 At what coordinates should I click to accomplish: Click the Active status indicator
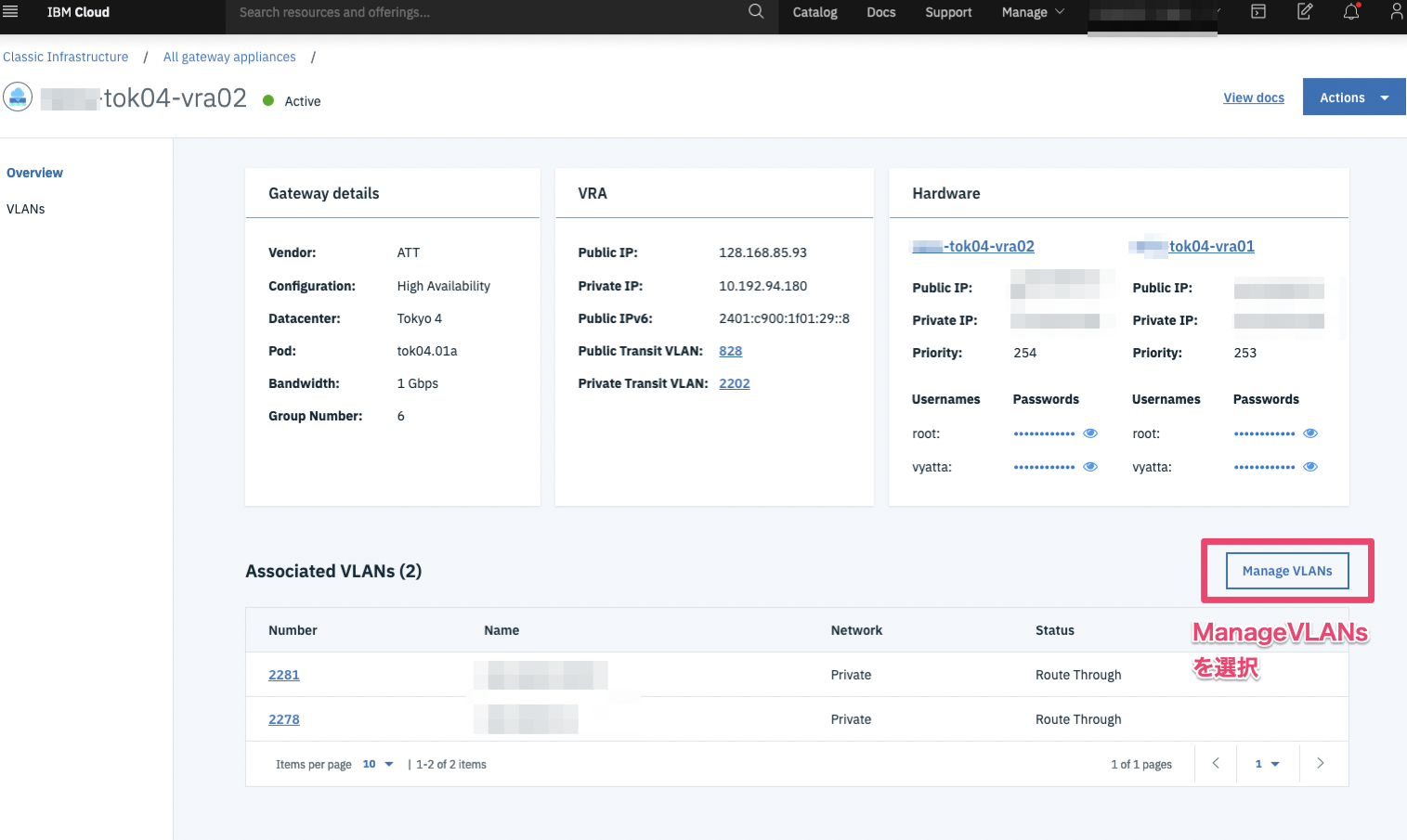(292, 101)
